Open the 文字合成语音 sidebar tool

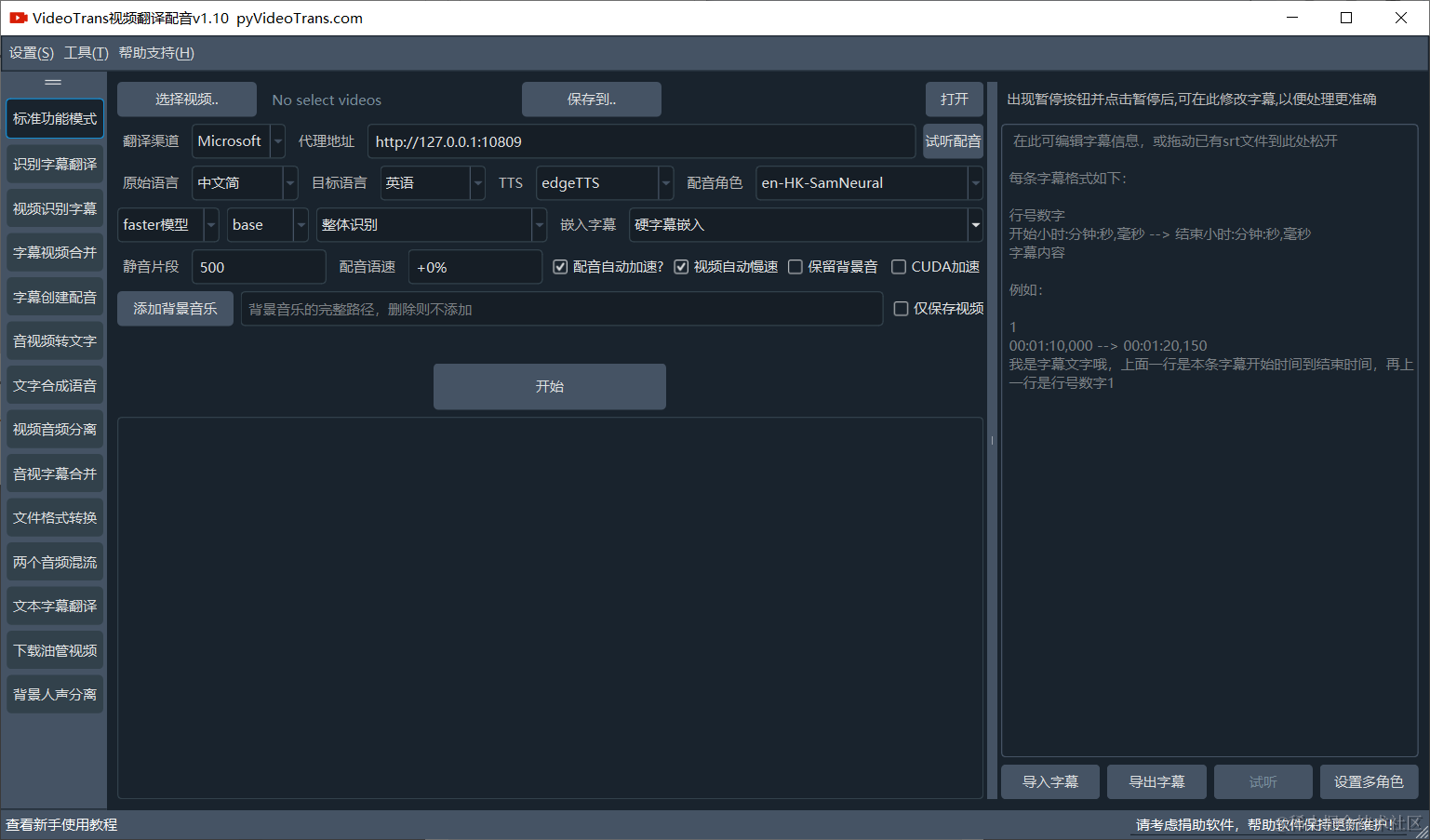(x=55, y=385)
